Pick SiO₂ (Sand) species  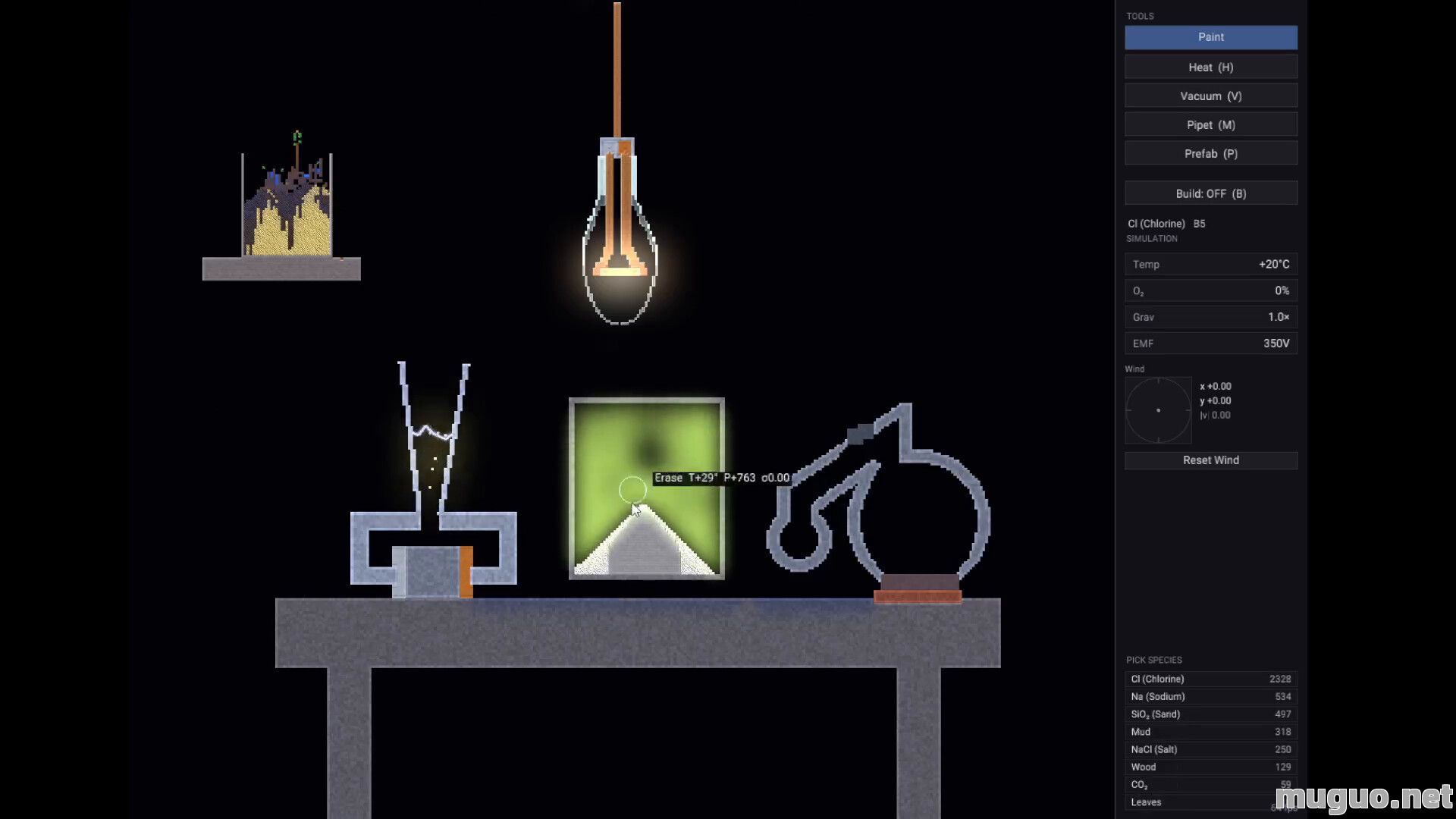tap(1210, 714)
